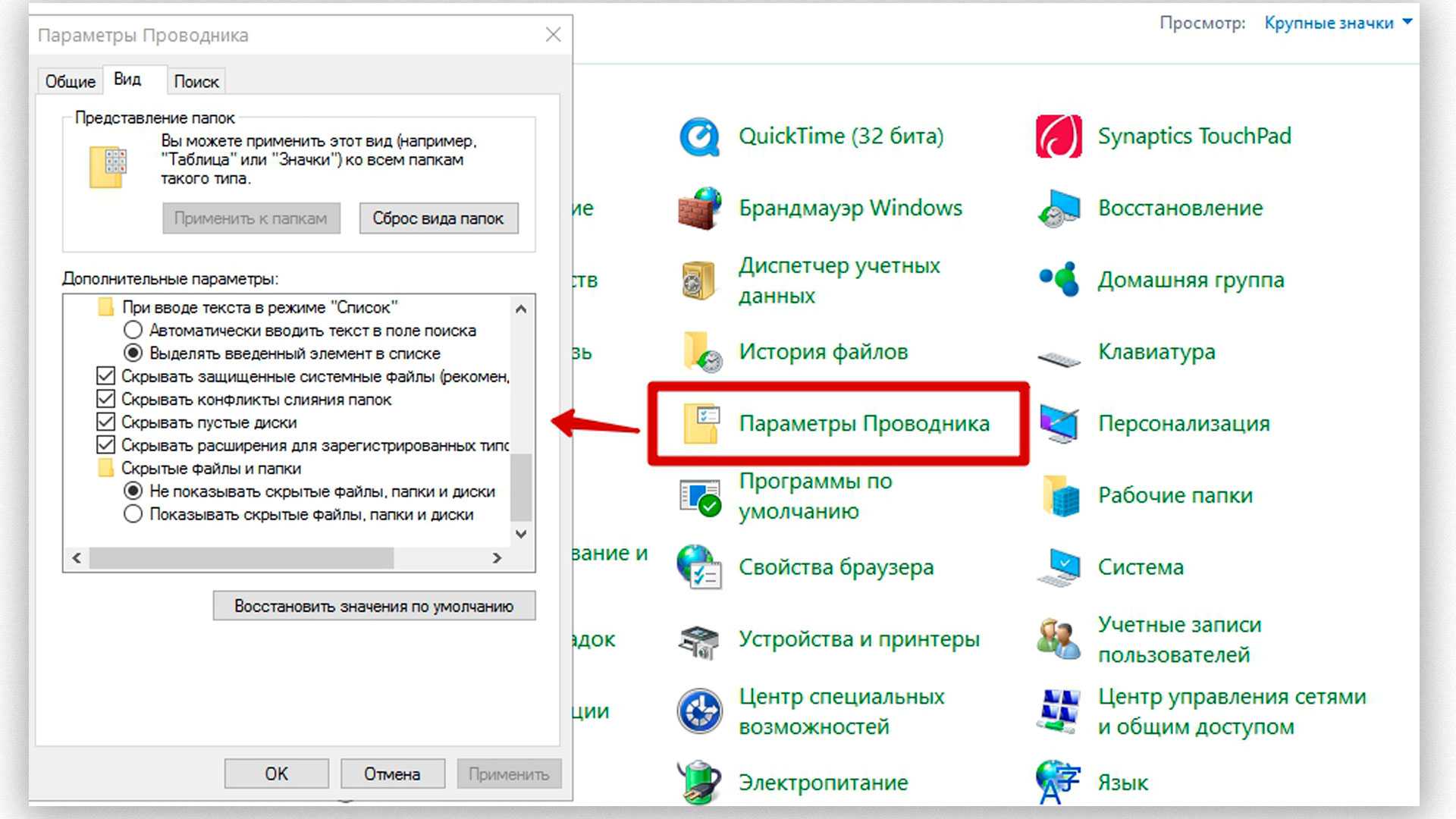
Task: Open the Свойства браузера link
Action: tap(836, 568)
